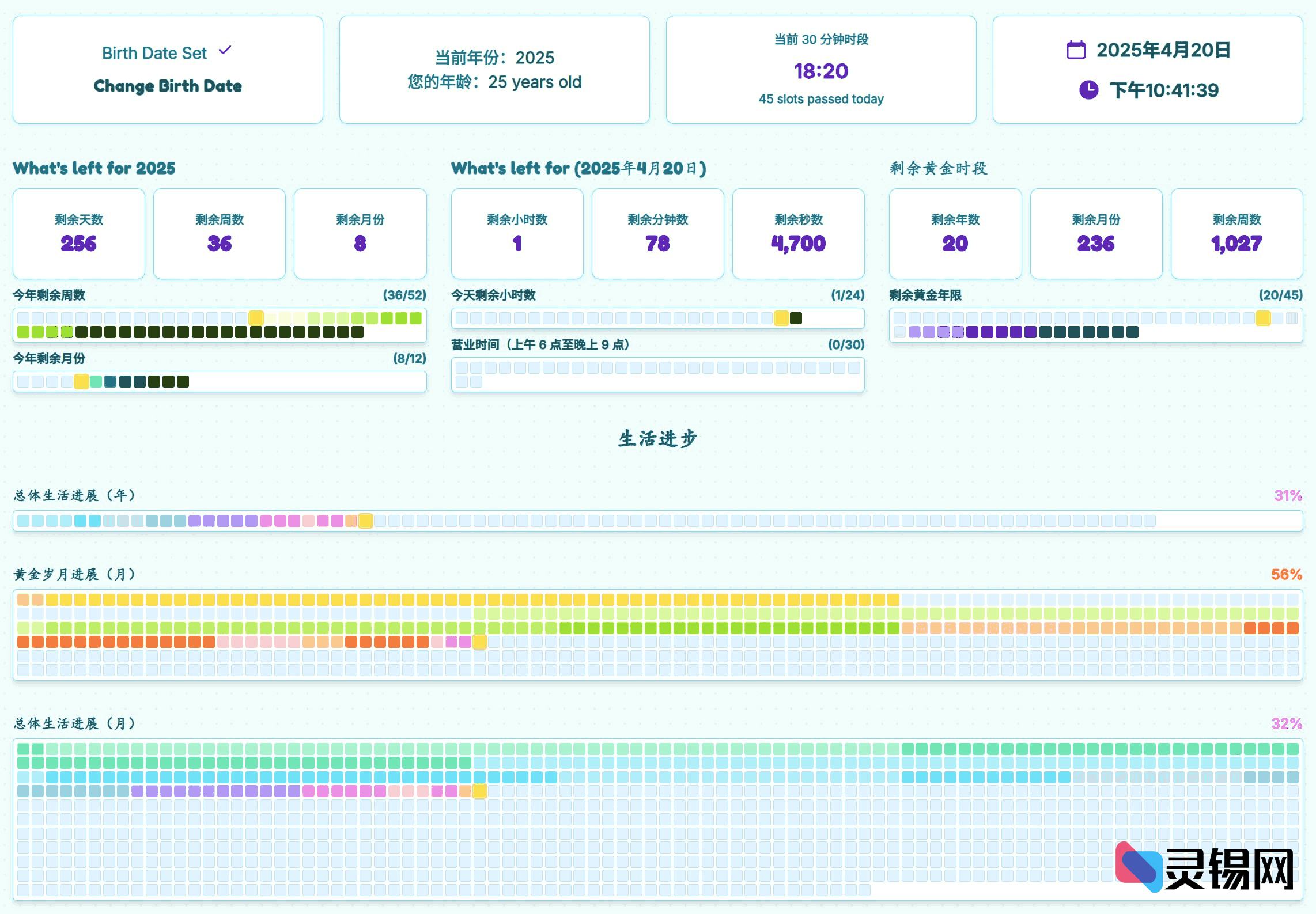Viewport: 1316px width, 914px height.
Task: Click the 灵锡网 logo watermark
Action: [1204, 867]
